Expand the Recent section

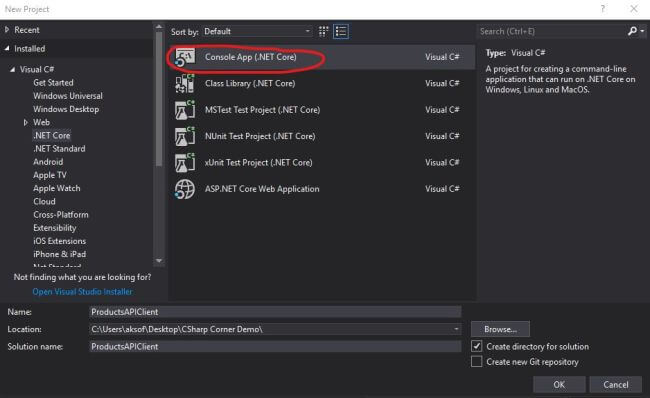7,30
